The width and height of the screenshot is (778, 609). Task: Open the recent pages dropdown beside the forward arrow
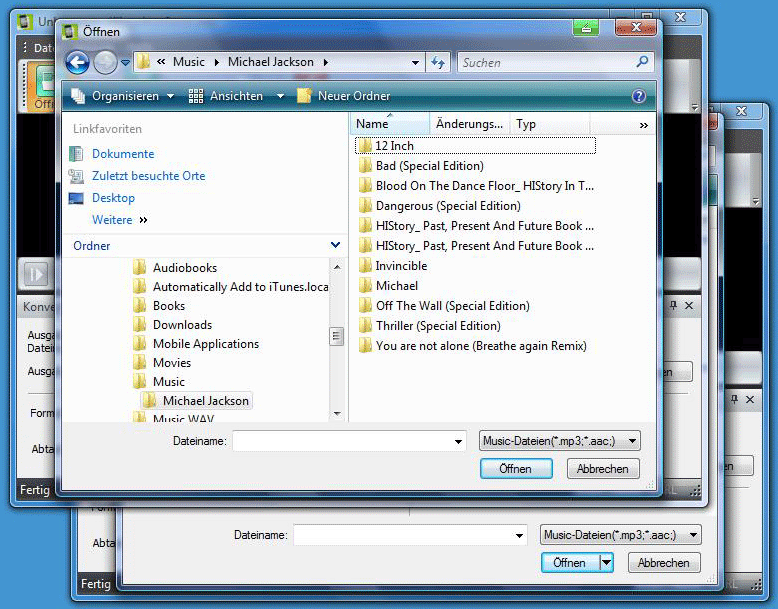(x=125, y=63)
